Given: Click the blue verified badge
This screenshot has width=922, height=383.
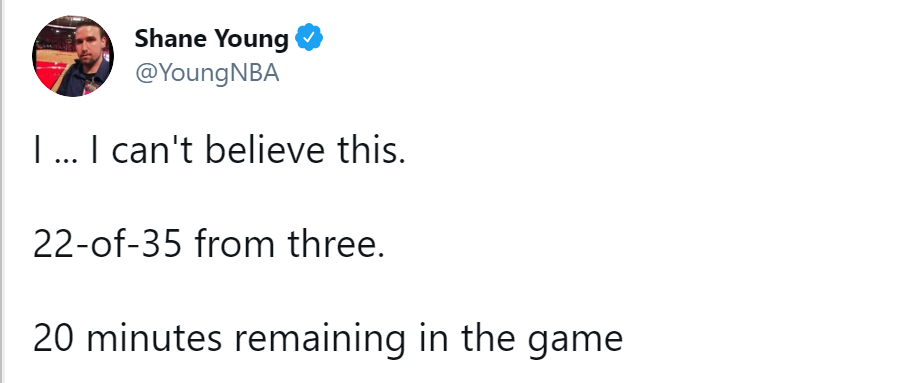Looking at the screenshot, I should [308, 38].
